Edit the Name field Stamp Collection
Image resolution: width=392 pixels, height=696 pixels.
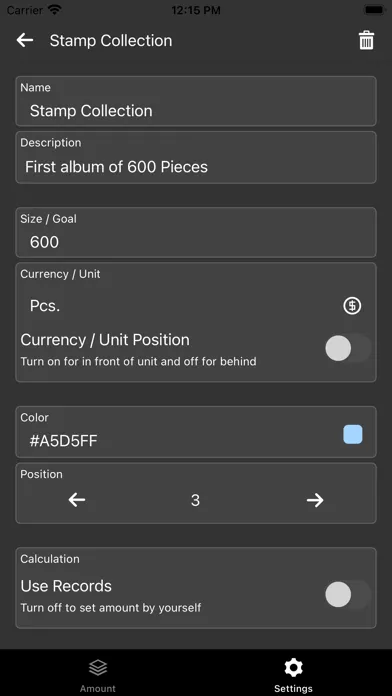pos(196,101)
